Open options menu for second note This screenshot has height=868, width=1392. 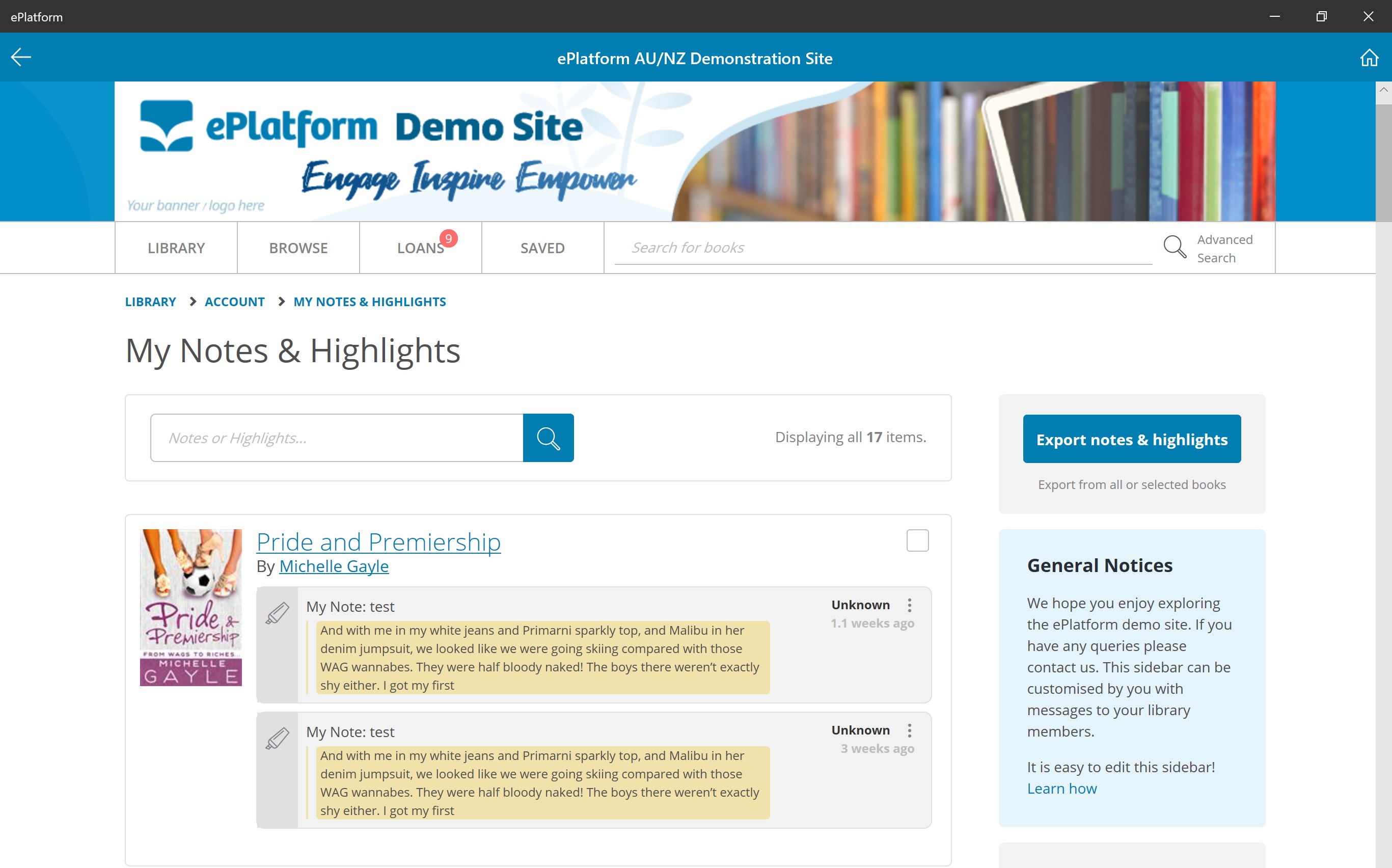tap(909, 730)
